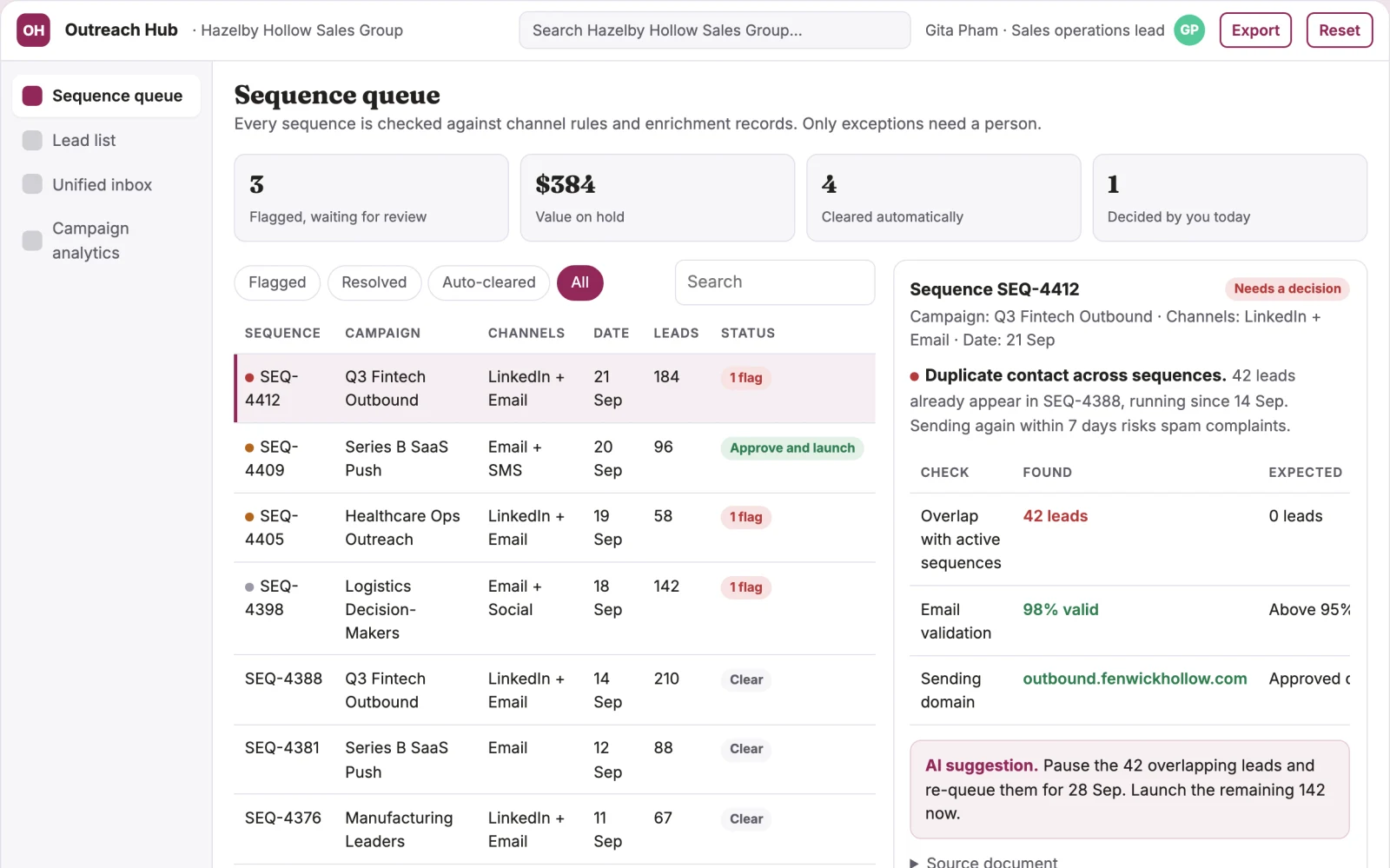The height and width of the screenshot is (868, 1390).
Task: Select the SEQ-4376 Manufacturing Leaders row
Action: pos(554,830)
